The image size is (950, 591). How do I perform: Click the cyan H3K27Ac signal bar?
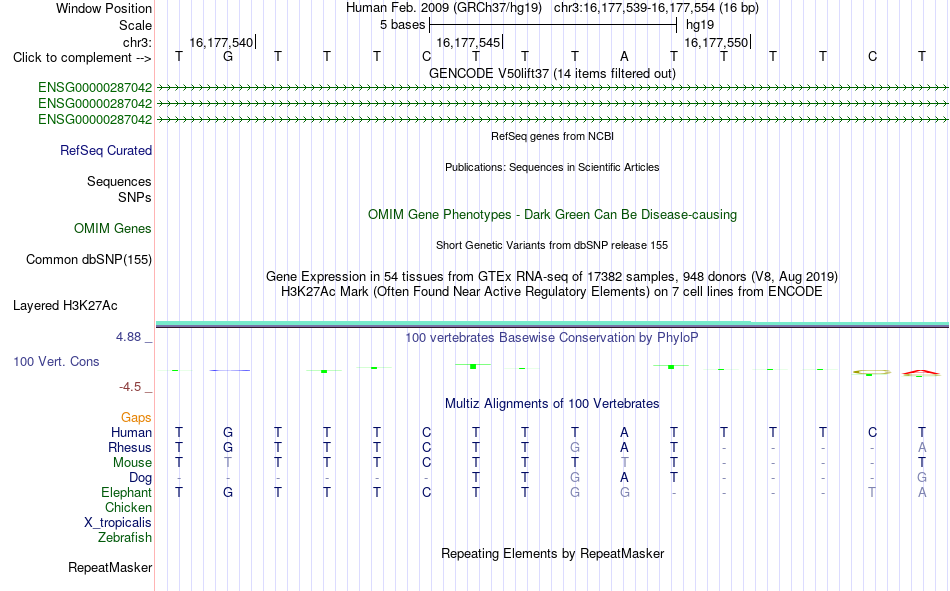pos(552,323)
